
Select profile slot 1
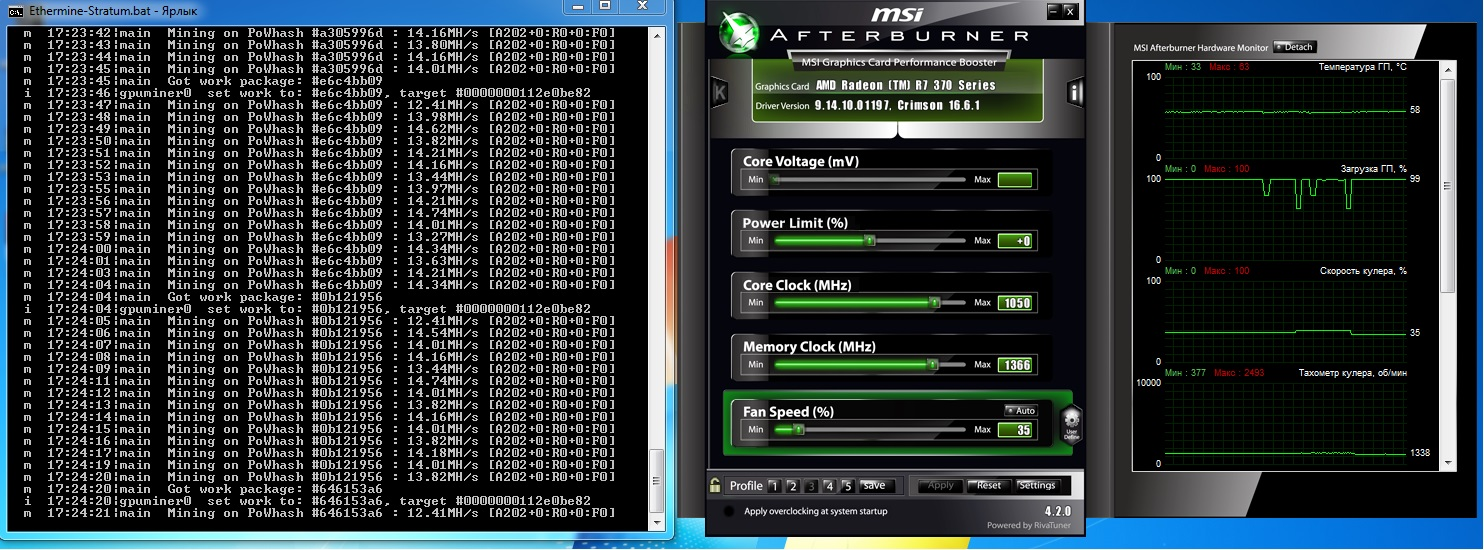[774, 486]
